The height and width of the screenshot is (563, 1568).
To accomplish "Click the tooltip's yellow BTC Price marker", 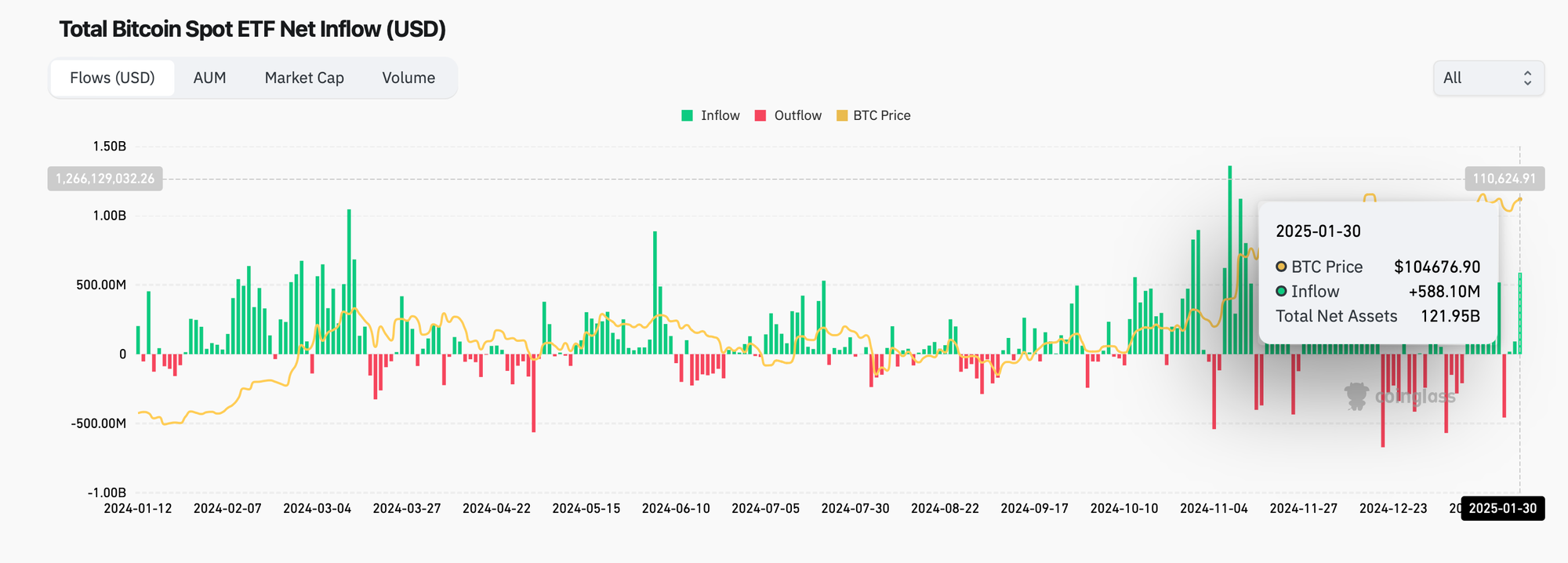I will (x=1281, y=267).
